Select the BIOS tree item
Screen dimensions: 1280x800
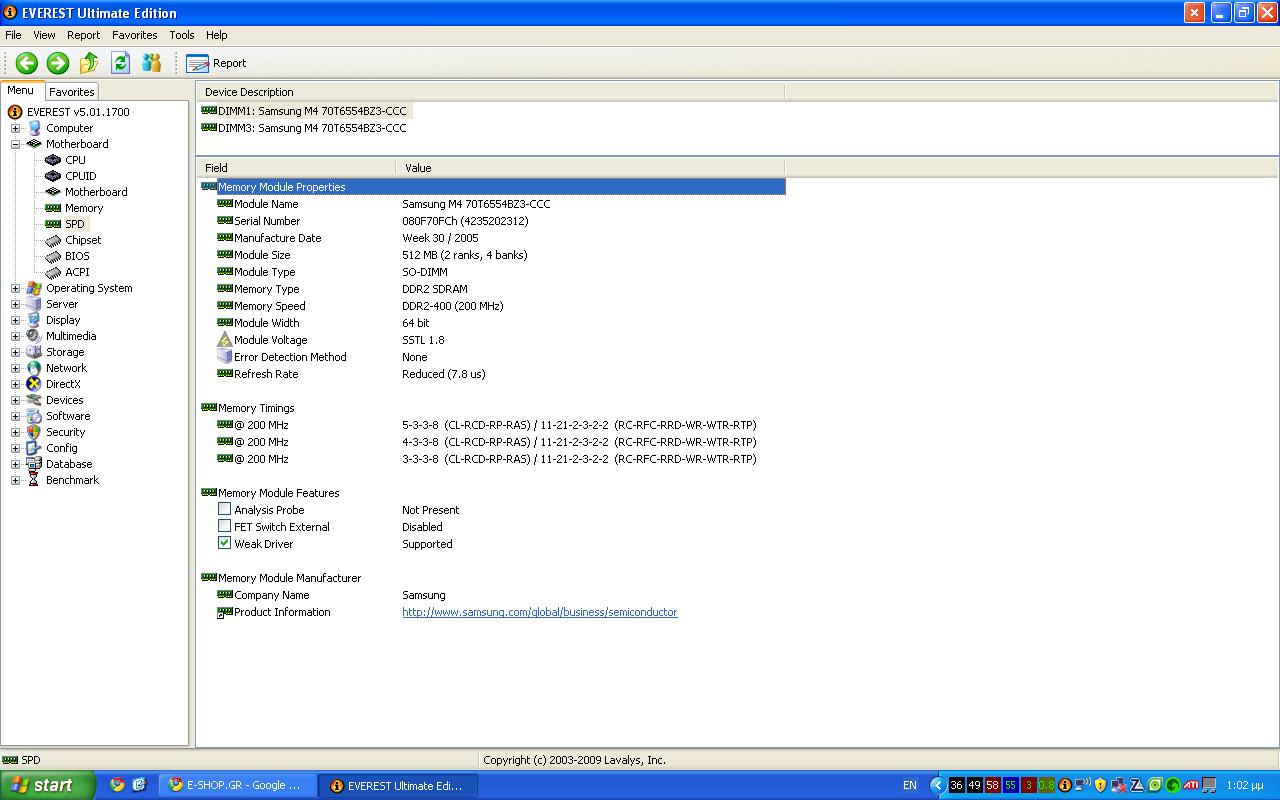77,256
